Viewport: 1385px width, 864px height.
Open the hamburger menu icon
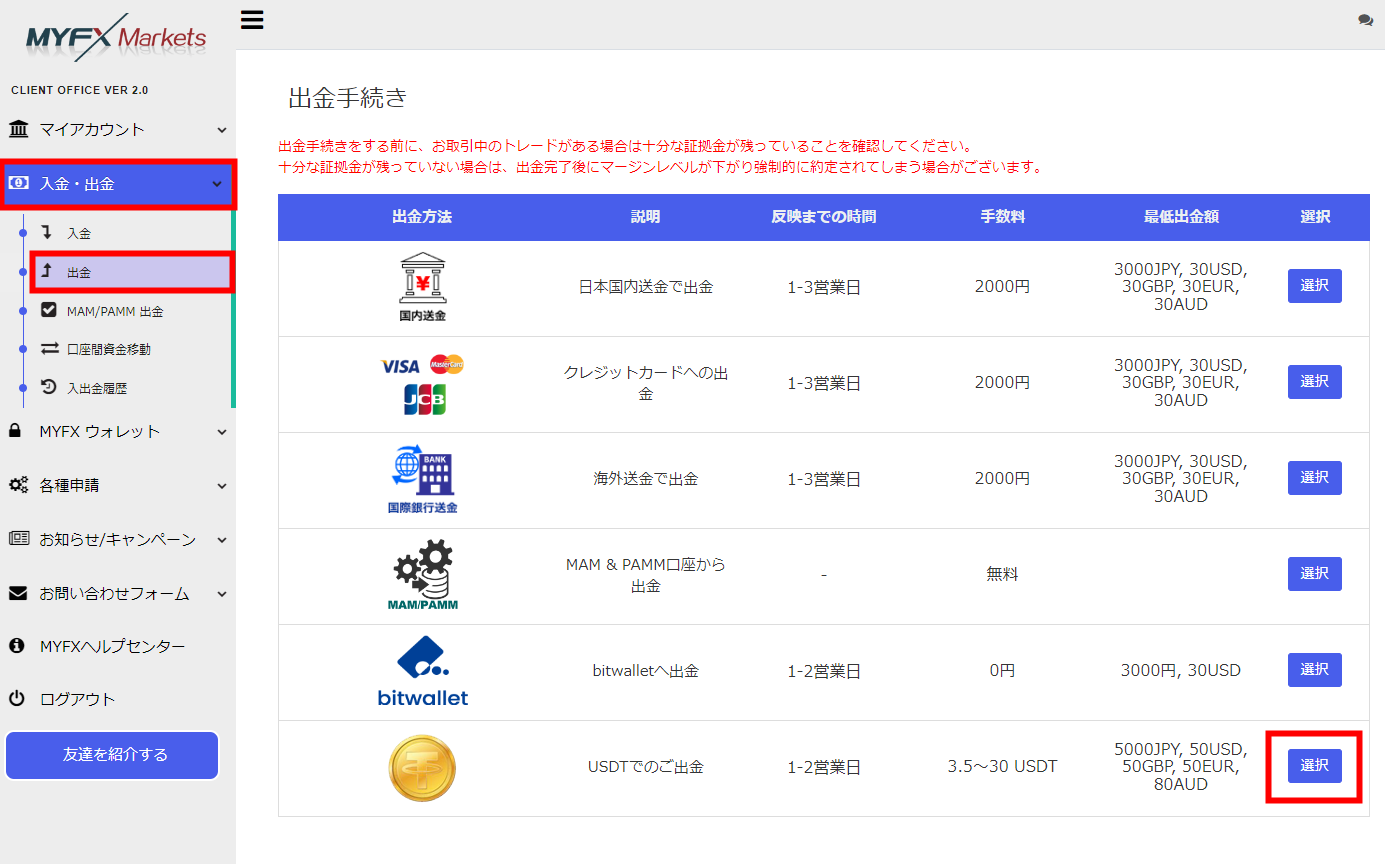click(x=252, y=20)
